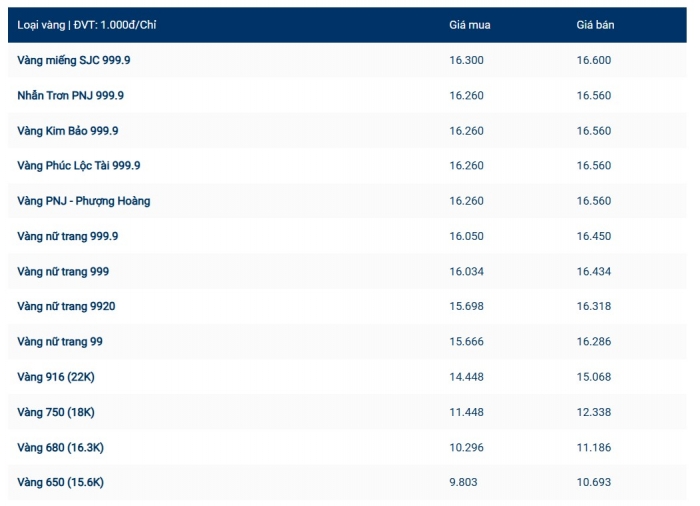Click the 18K buy price 11.448
This screenshot has height=506, width=700.
[x=466, y=412]
